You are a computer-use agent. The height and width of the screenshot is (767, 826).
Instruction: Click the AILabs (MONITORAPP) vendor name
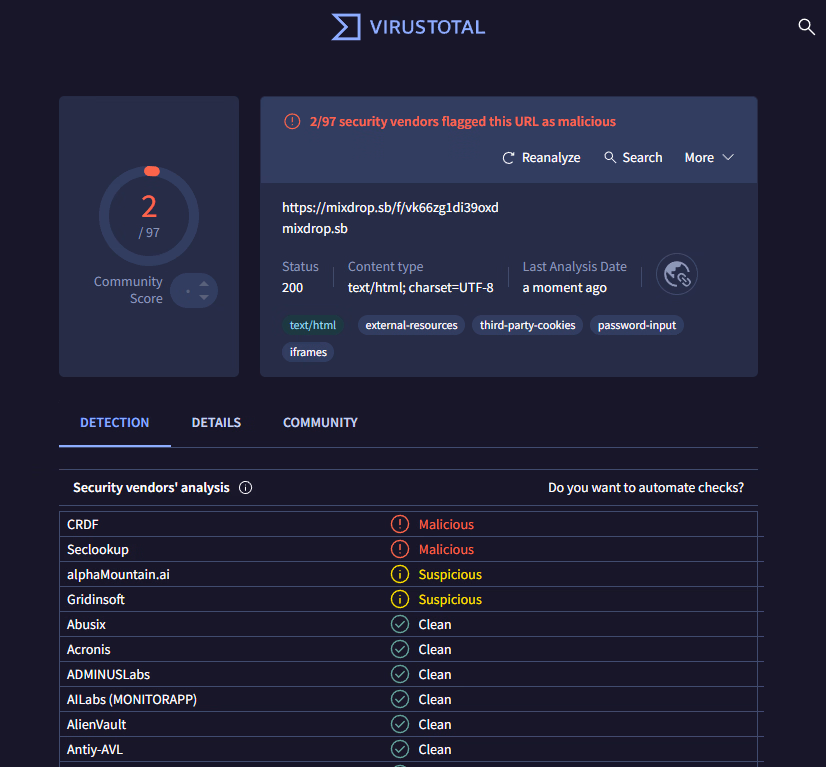pos(132,700)
